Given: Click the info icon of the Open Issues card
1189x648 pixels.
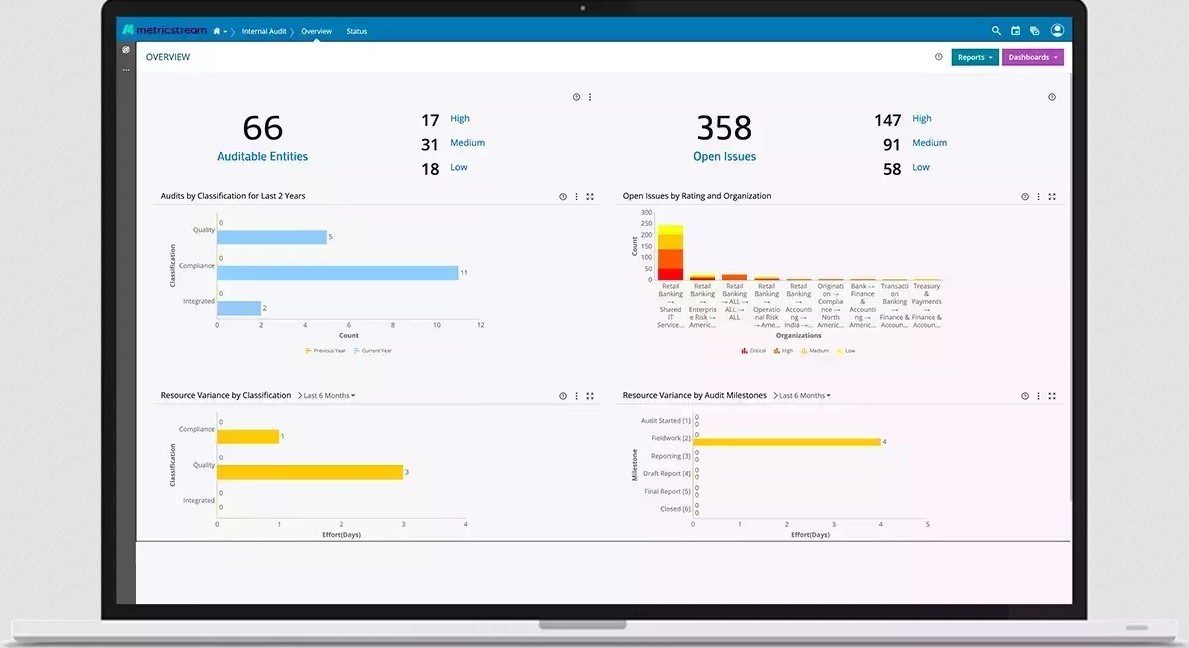Looking at the screenshot, I should coord(1052,97).
